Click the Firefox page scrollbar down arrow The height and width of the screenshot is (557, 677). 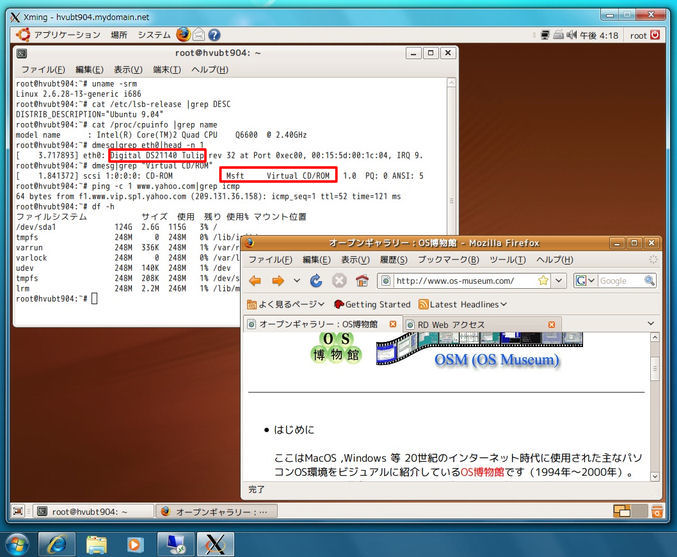[x=655, y=476]
